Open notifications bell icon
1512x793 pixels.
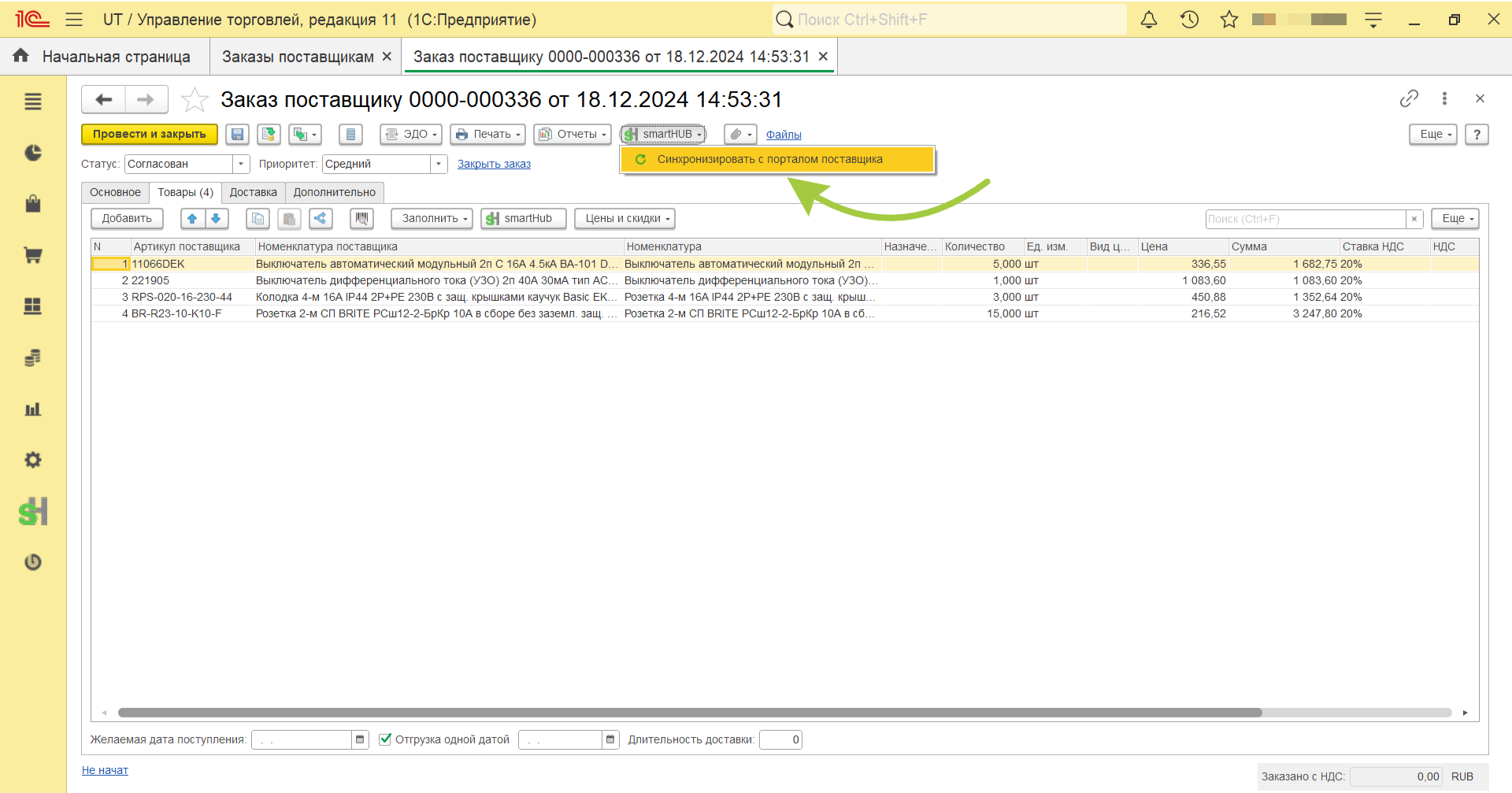[1149, 20]
